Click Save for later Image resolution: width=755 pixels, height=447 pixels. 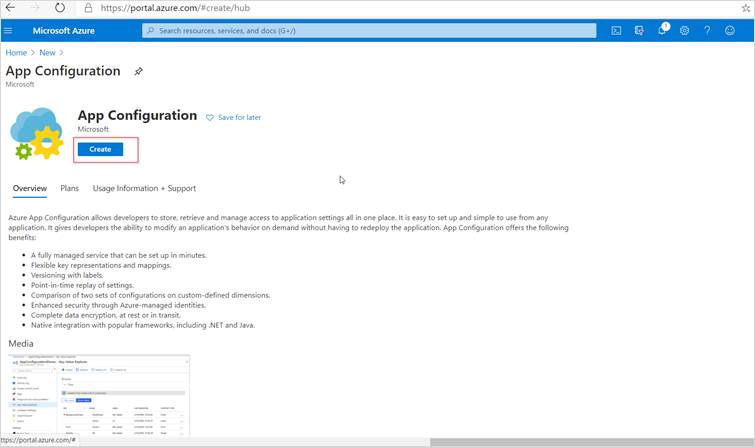234,117
